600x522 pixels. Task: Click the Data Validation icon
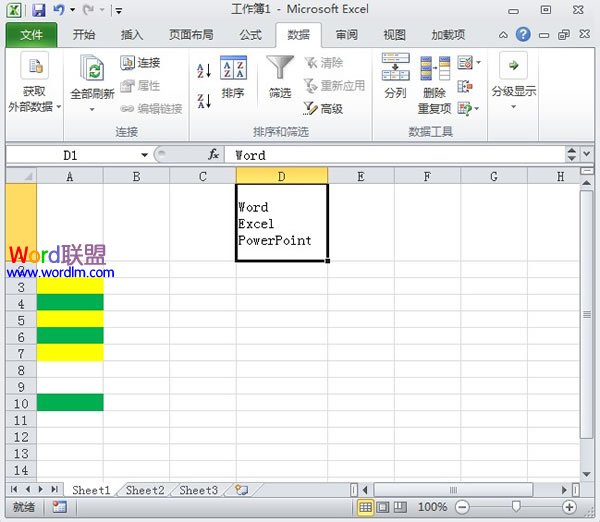(465, 62)
